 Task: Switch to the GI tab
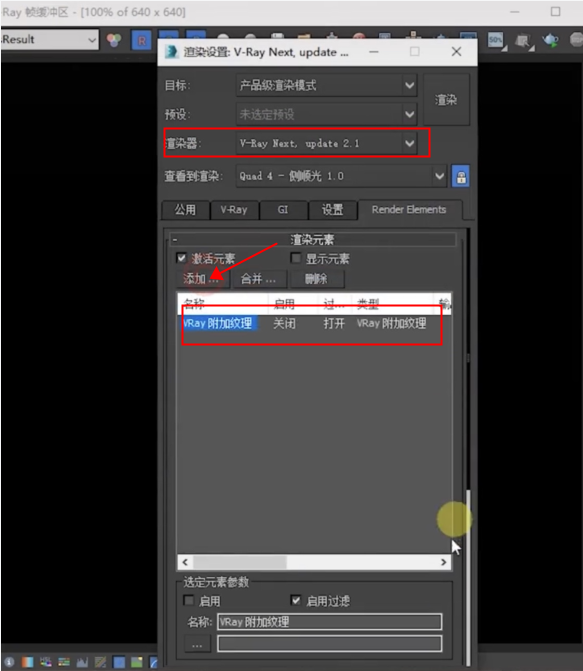coord(283,210)
